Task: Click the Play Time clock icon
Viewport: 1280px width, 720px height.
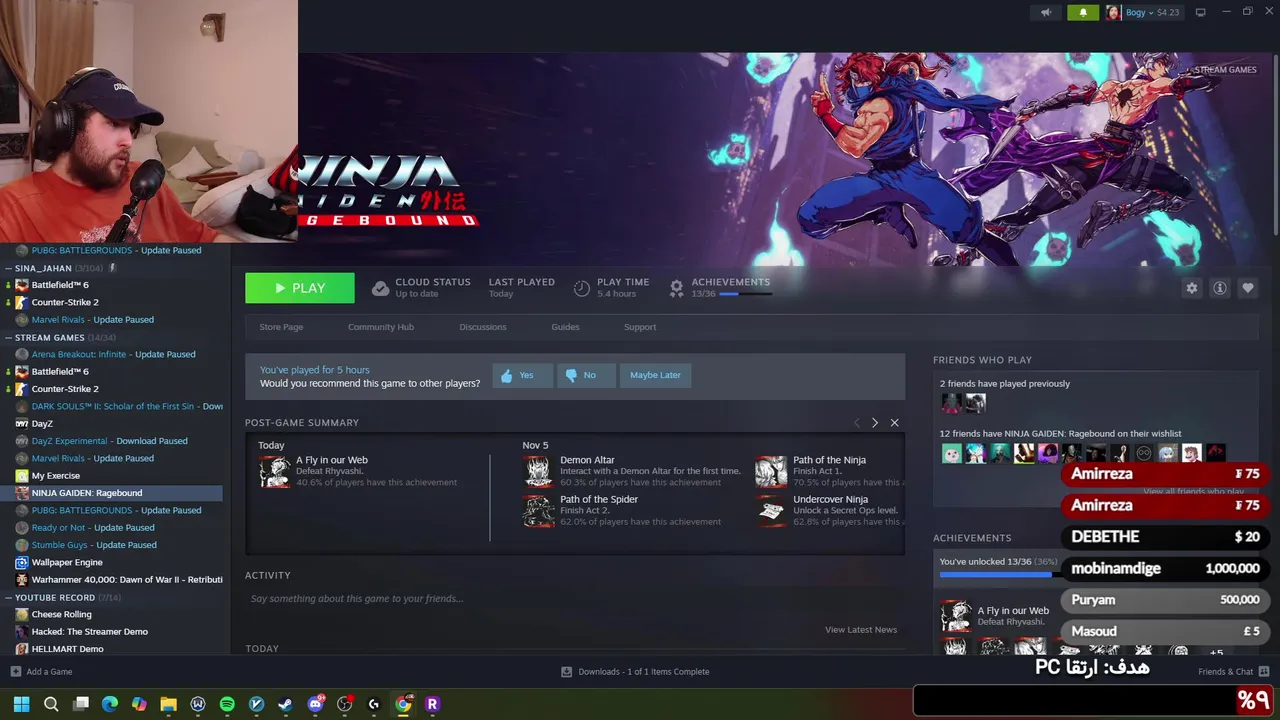Action: tap(582, 288)
